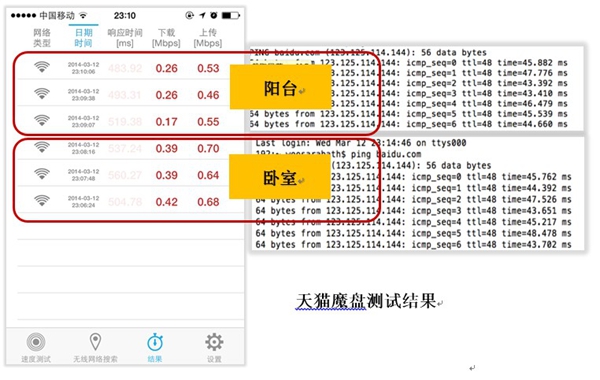The image size is (600, 380).
Task: Click ping line with time=47.526 ms
Action: (x=413, y=199)
